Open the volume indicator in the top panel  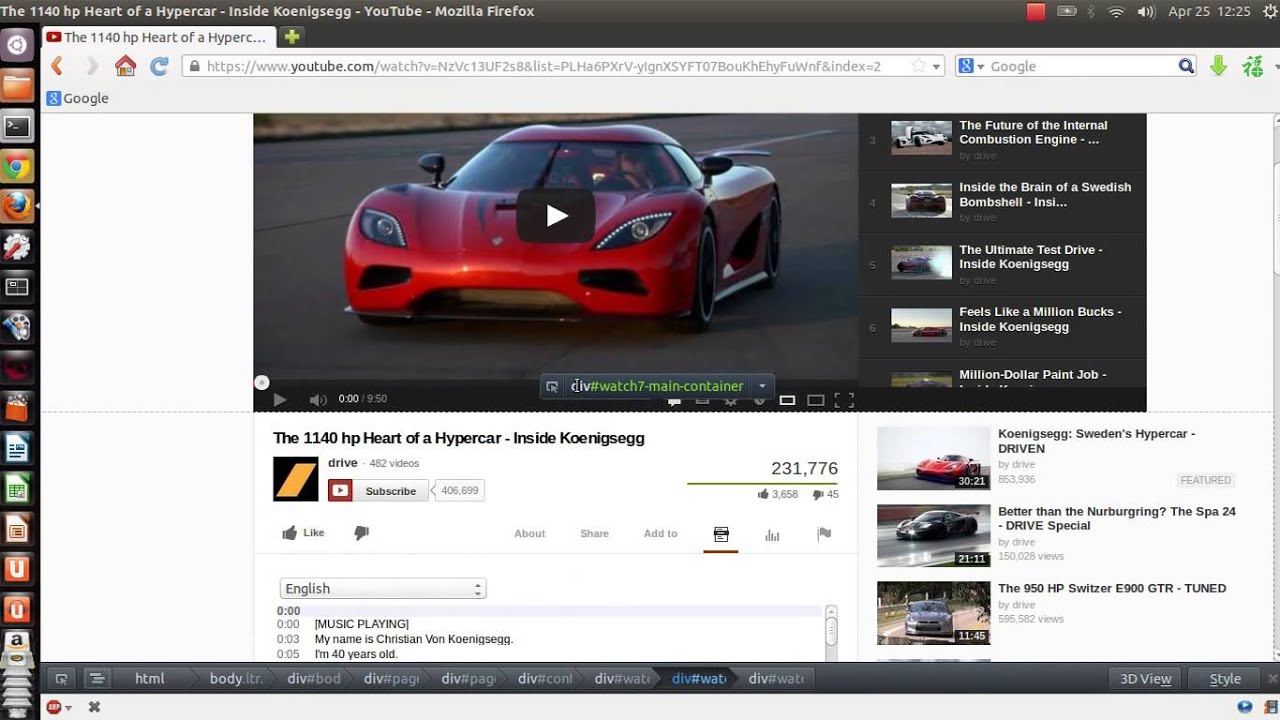1146,11
